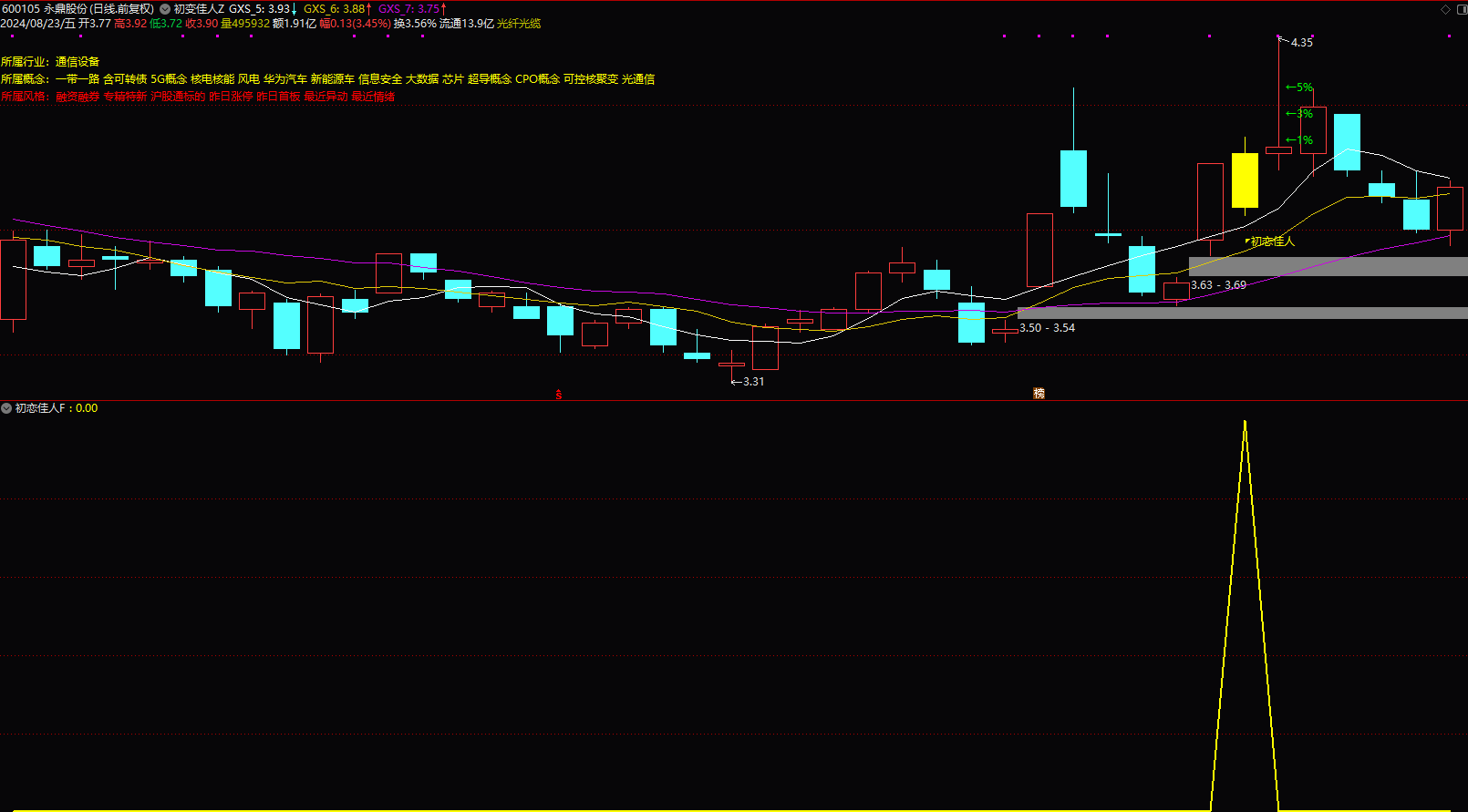Click the 4.35 high price label
The image size is (1468, 812).
pyautogui.click(x=1302, y=43)
